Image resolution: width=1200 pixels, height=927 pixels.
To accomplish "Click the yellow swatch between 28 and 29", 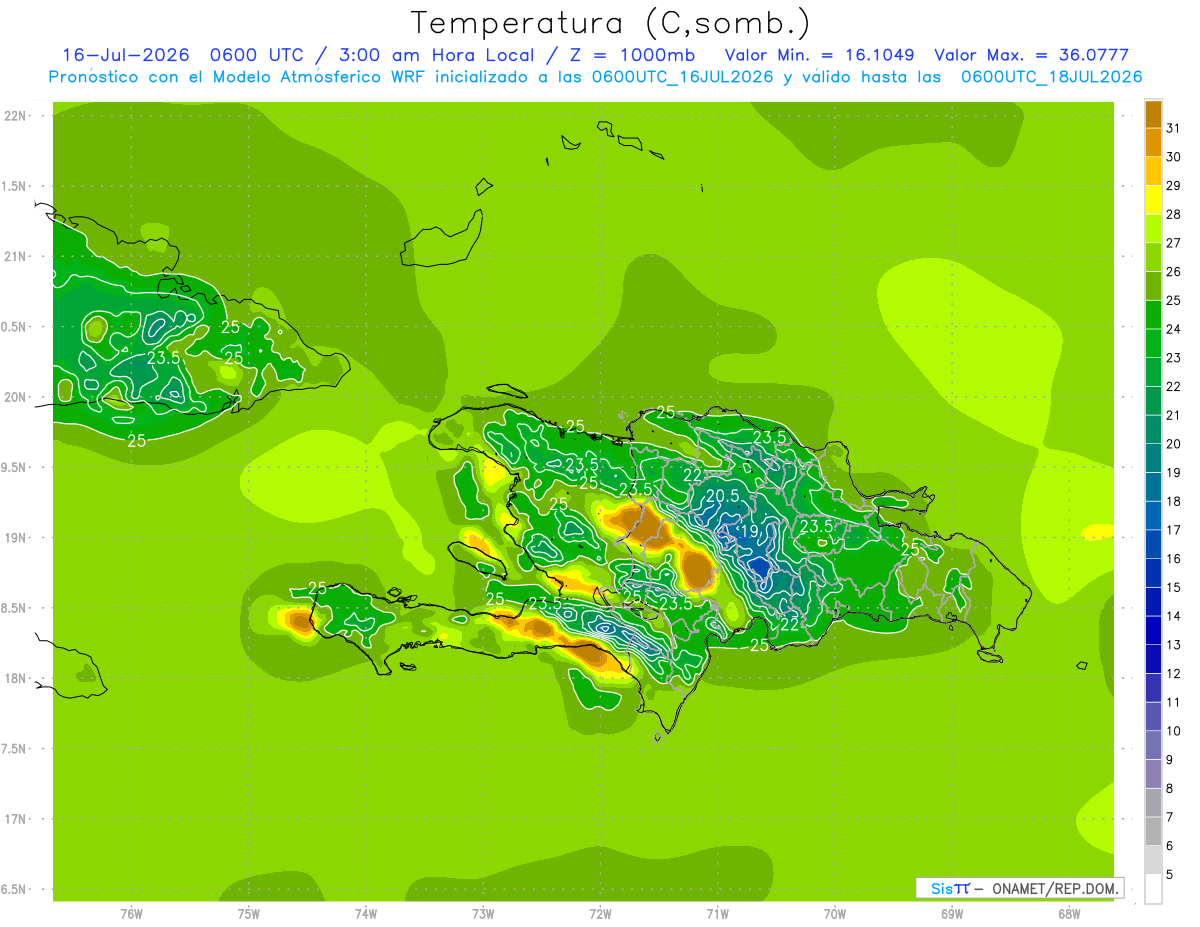I will point(1153,200).
